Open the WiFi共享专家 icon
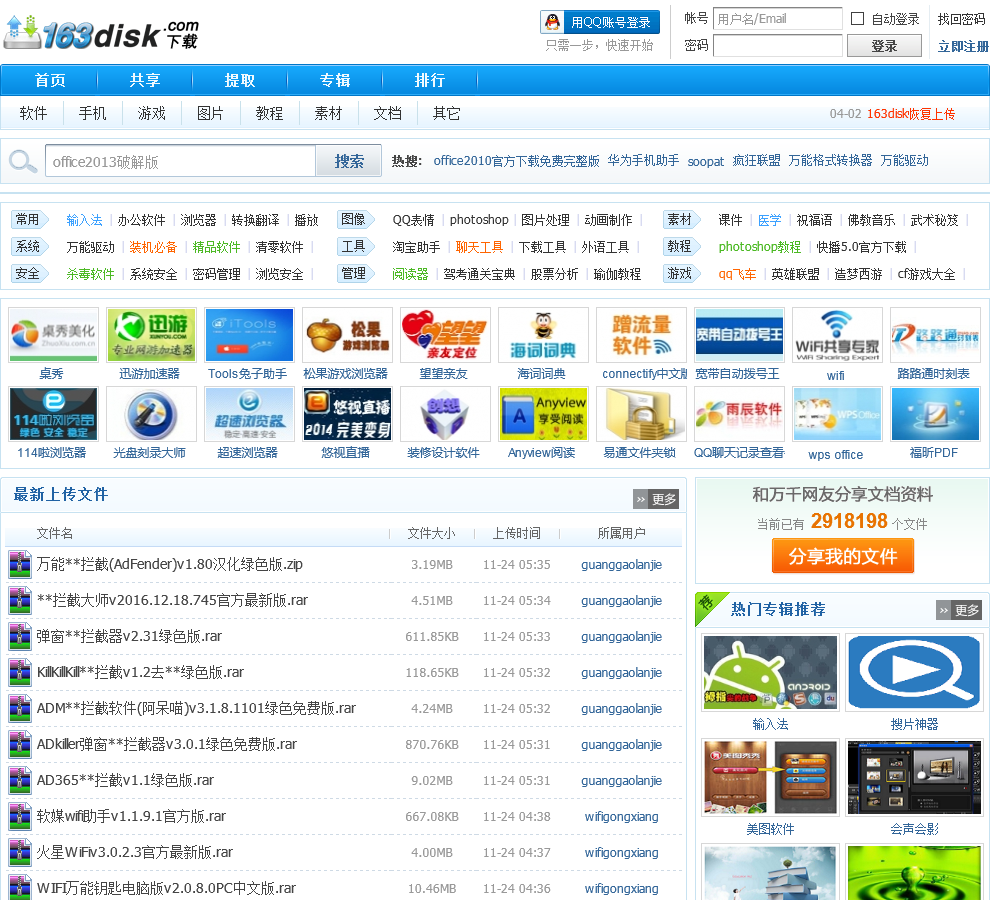Screen dimensions: 990x900 837,336
